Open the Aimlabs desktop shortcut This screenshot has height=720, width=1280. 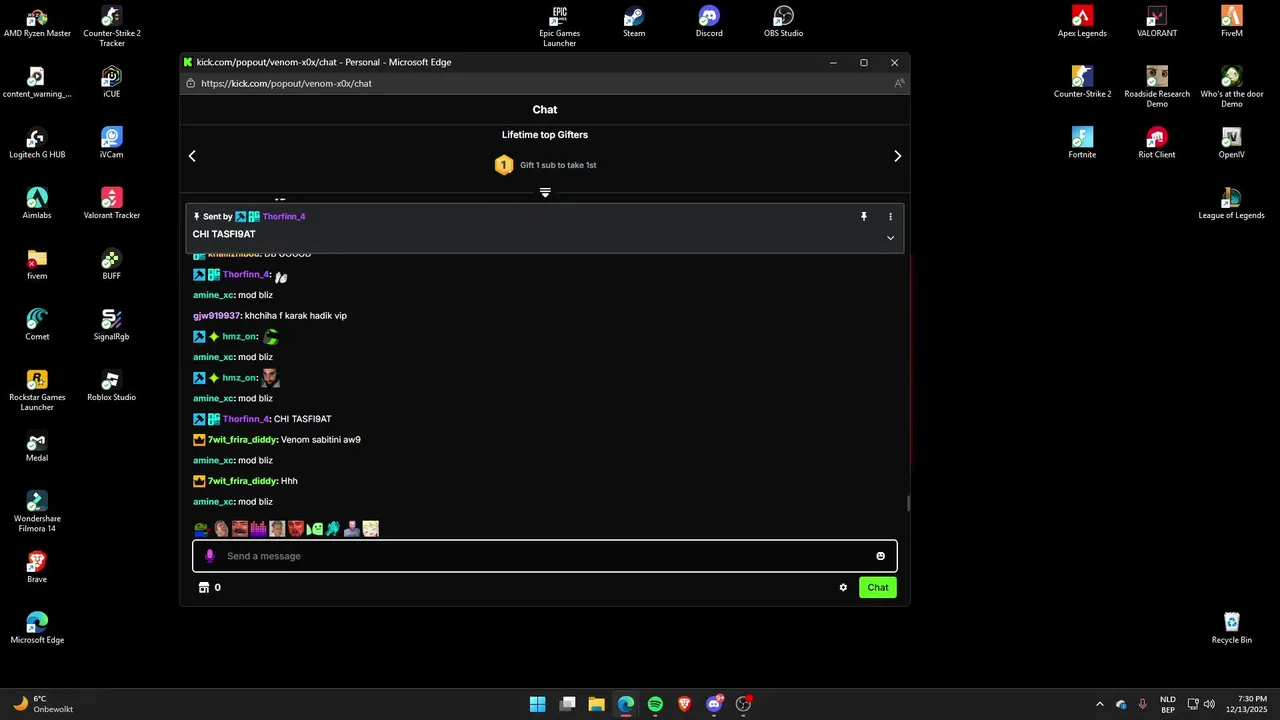tap(37, 204)
